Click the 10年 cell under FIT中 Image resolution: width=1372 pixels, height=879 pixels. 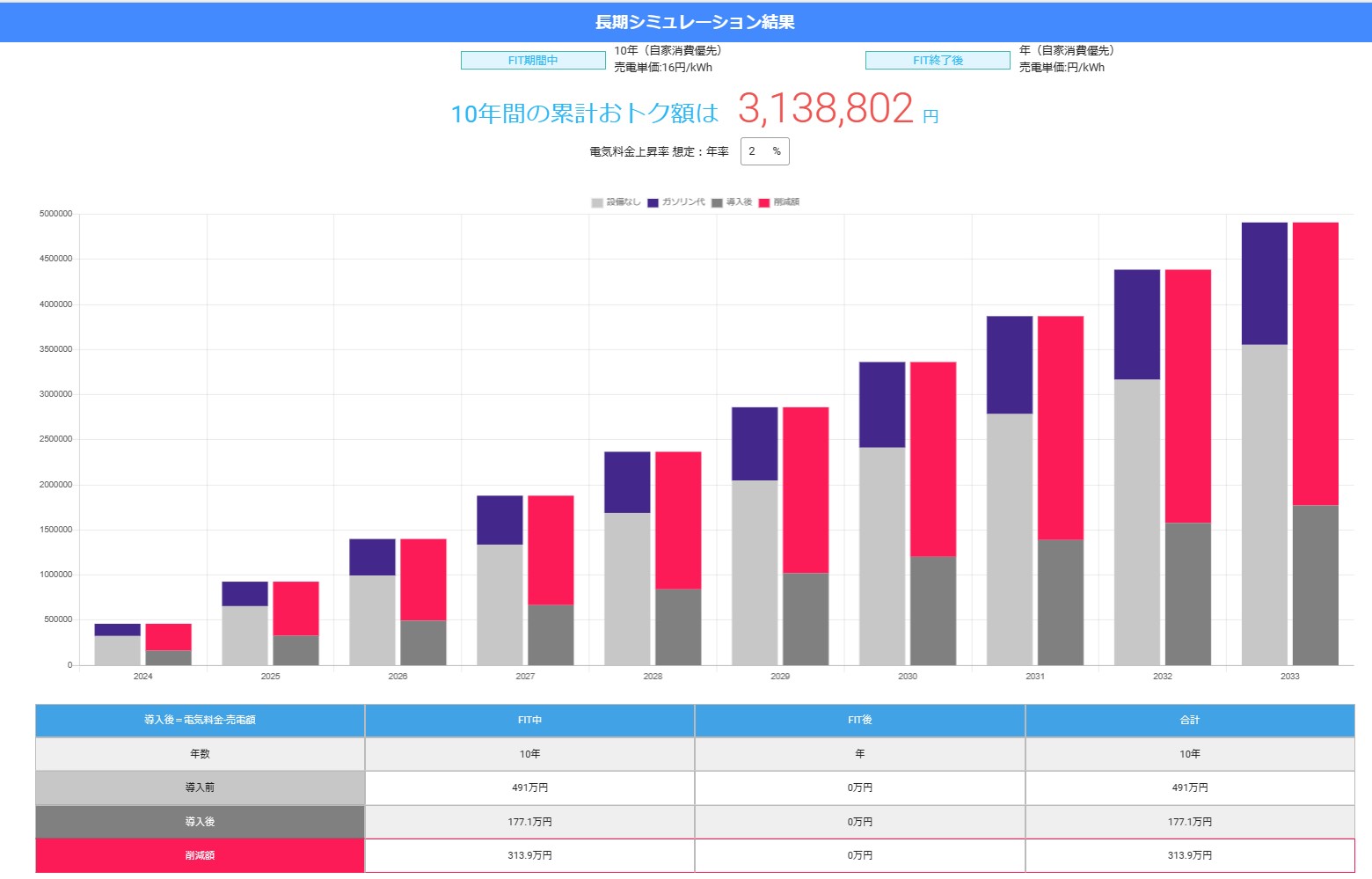[529, 754]
